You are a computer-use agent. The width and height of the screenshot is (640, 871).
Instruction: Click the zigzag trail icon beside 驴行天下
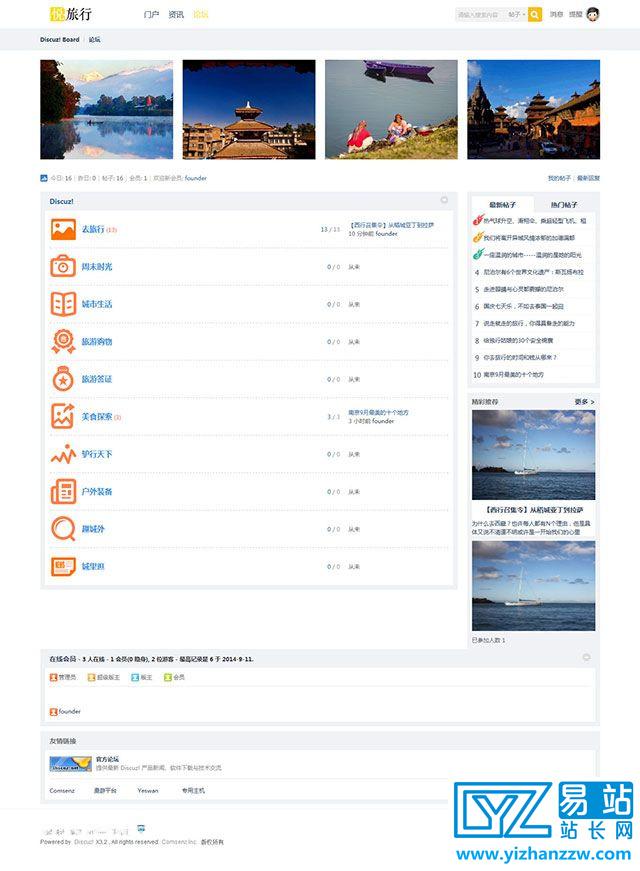pyautogui.click(x=63, y=454)
